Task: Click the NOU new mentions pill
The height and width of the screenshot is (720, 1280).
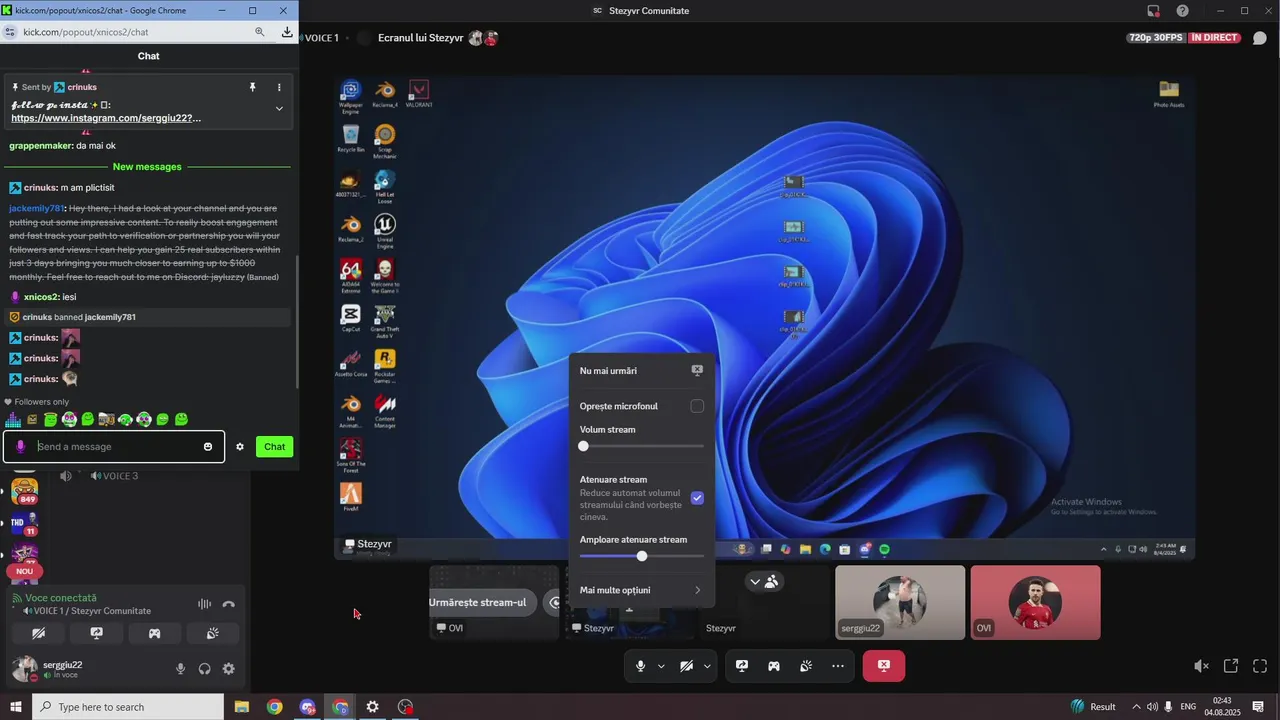Action: [25, 572]
